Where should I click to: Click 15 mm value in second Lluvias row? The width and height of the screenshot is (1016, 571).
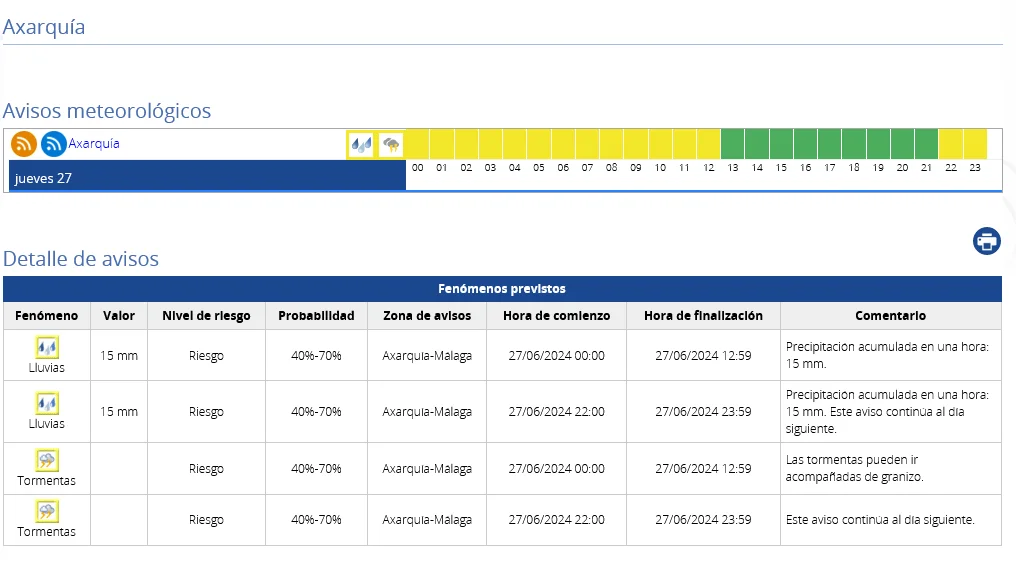[119, 412]
